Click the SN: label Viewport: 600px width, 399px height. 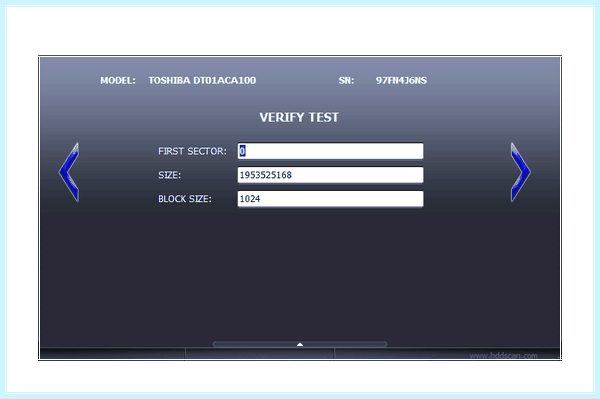pos(346,80)
